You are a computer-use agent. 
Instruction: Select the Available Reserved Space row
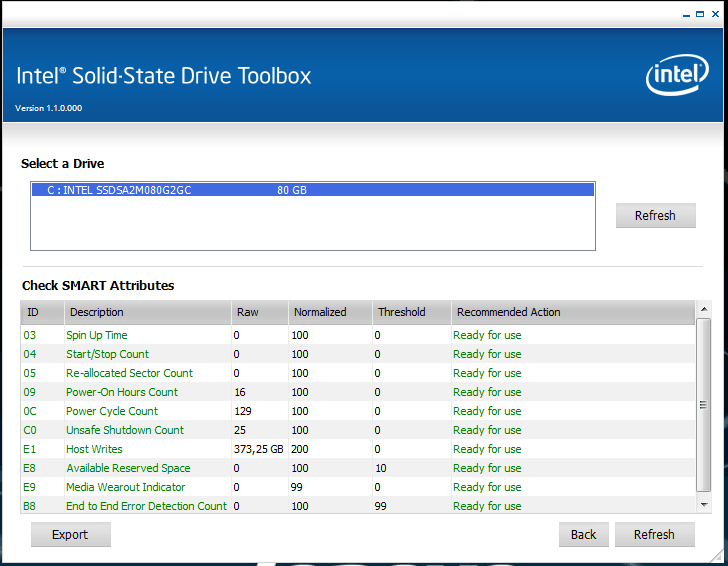point(358,468)
